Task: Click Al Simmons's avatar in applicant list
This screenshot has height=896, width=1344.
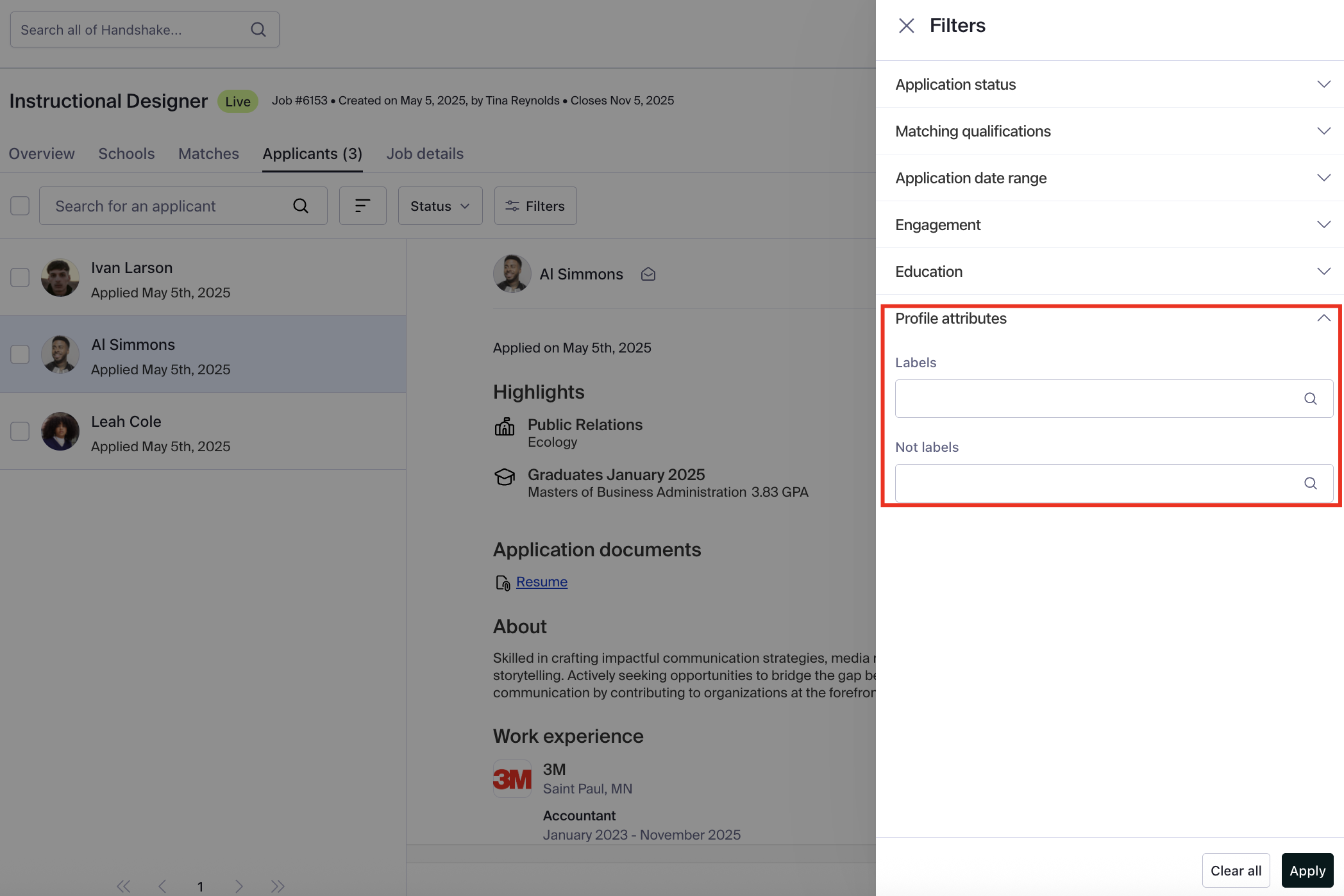Action: 60,354
